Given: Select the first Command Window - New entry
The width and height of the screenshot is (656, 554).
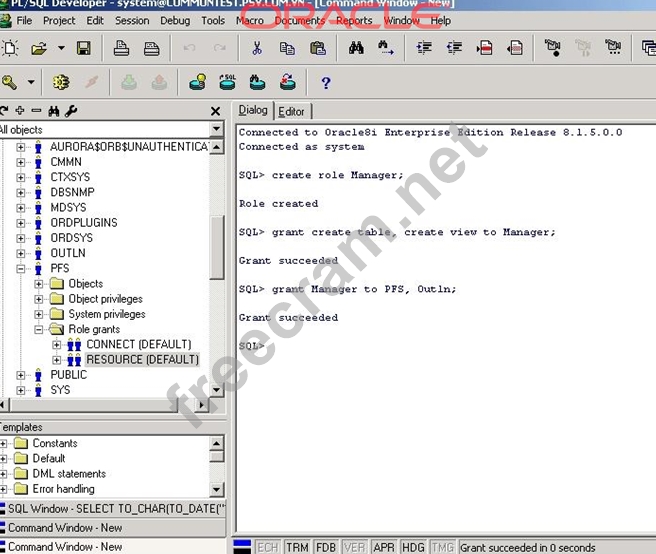Looking at the screenshot, I should point(113,528).
